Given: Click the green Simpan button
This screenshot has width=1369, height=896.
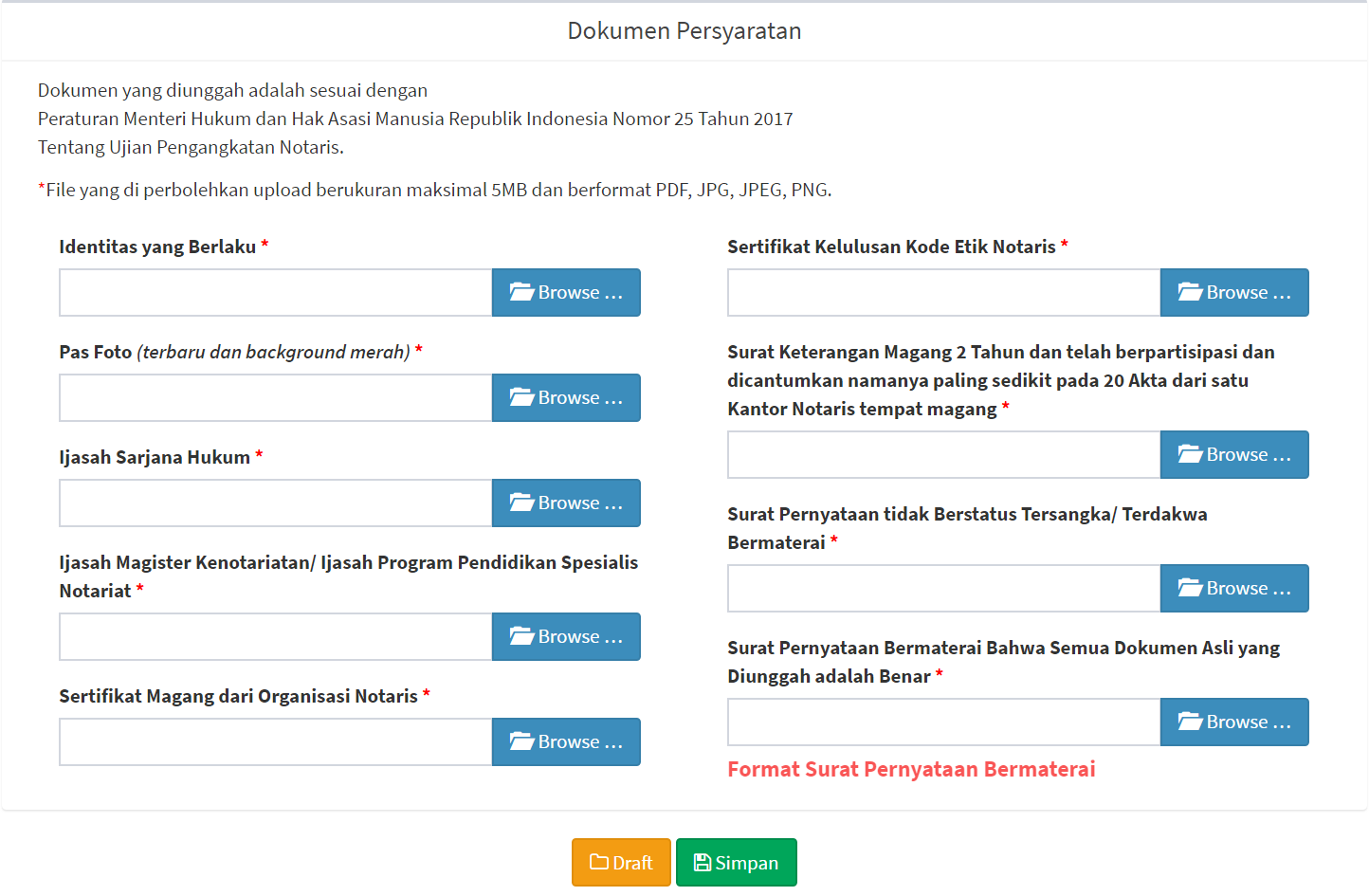Looking at the screenshot, I should pyautogui.click(x=736, y=863).
